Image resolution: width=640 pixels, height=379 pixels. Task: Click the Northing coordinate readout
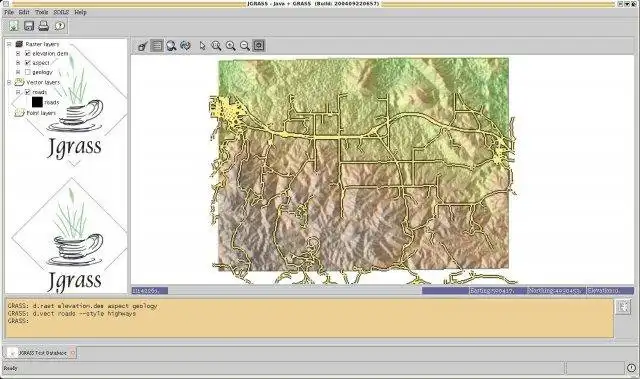click(x=556, y=290)
